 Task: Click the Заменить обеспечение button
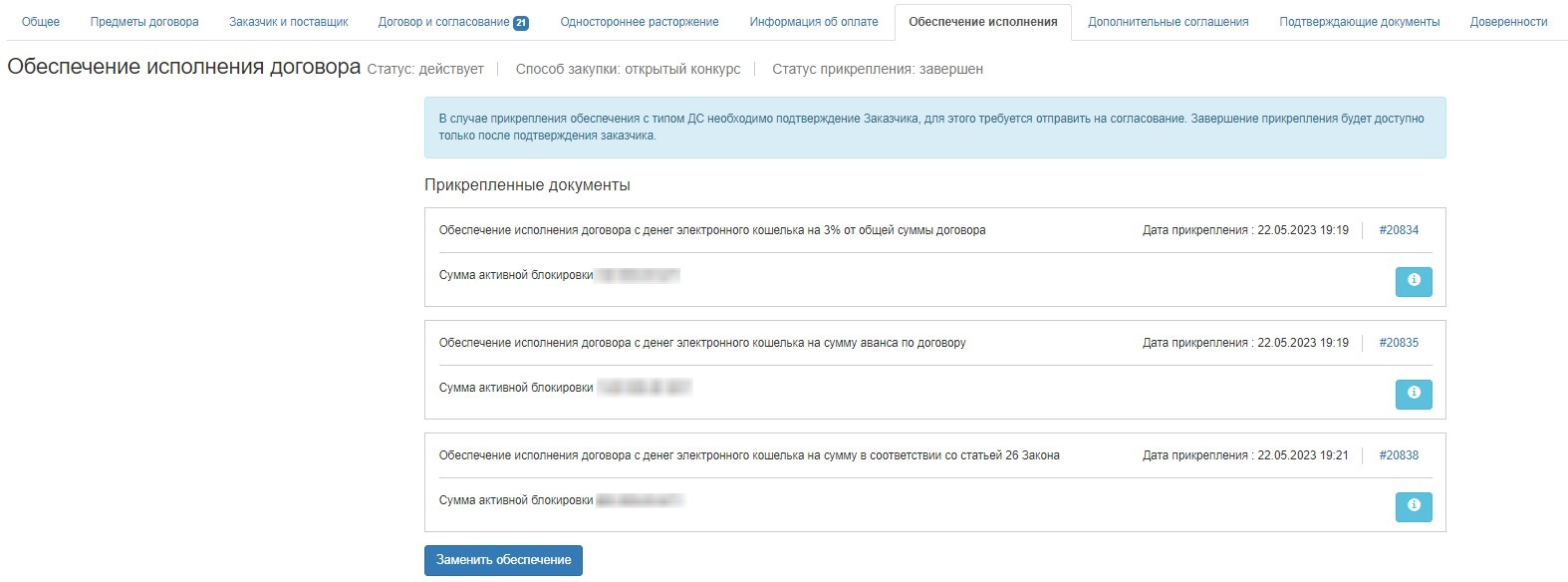503,560
